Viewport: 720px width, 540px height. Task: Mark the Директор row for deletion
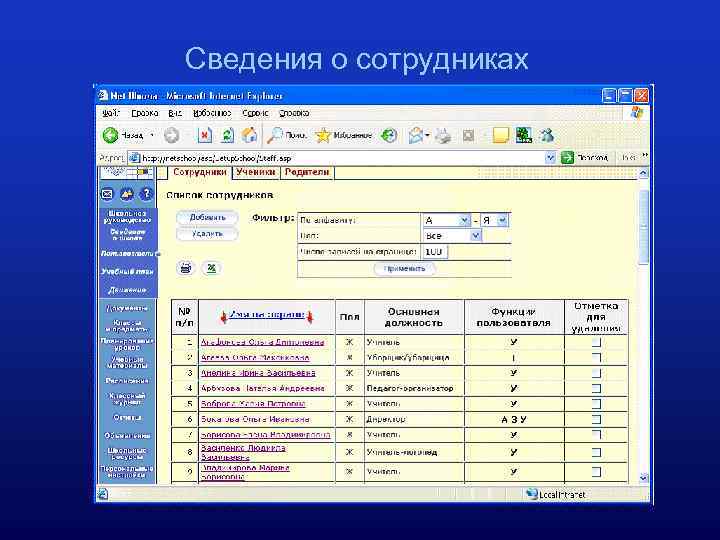coord(596,419)
